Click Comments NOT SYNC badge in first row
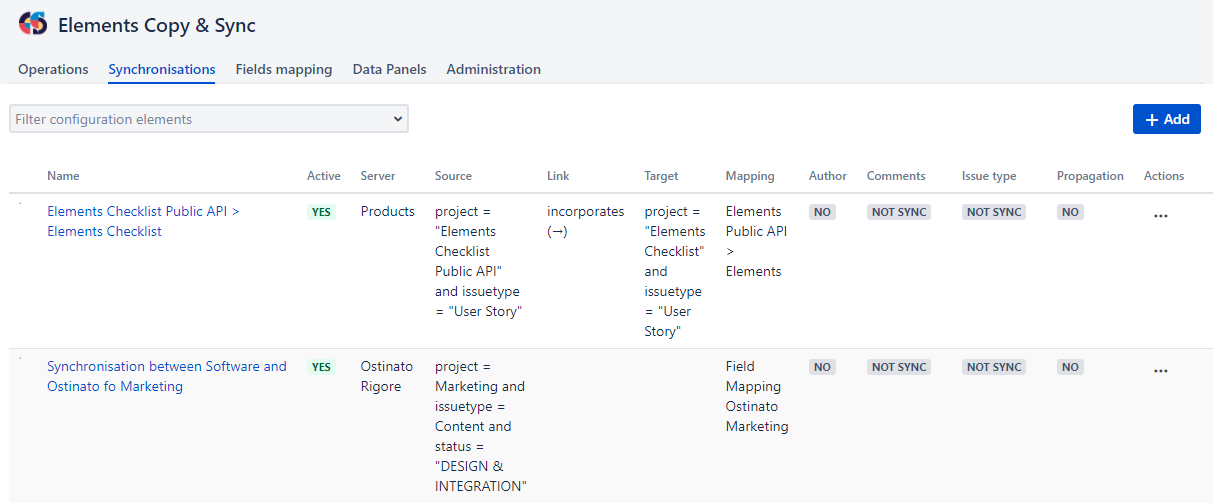This screenshot has height=503, width=1213. tap(899, 212)
